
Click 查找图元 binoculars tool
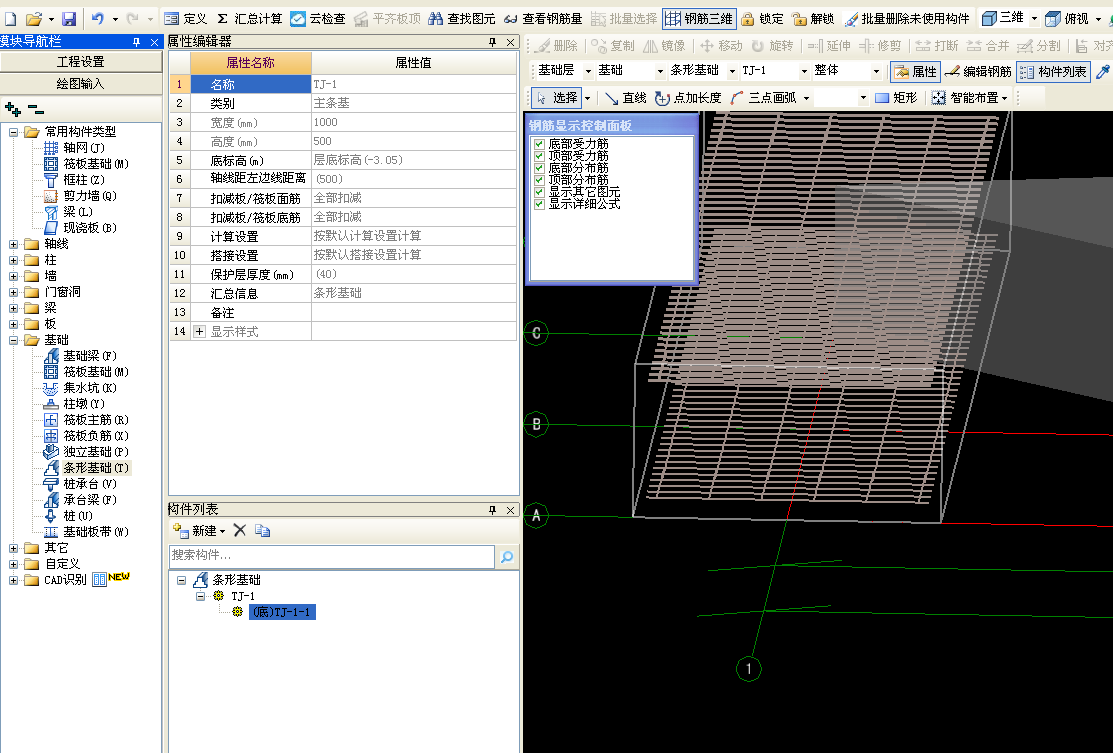(x=462, y=19)
